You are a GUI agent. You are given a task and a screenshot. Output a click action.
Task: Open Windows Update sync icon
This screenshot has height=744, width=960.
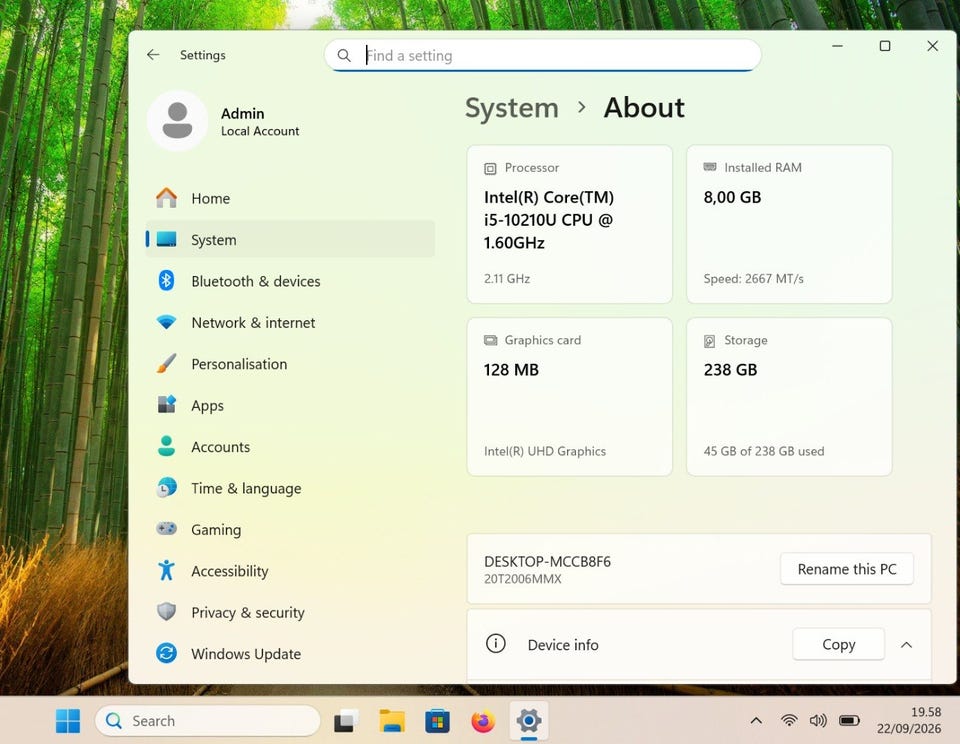click(x=166, y=653)
